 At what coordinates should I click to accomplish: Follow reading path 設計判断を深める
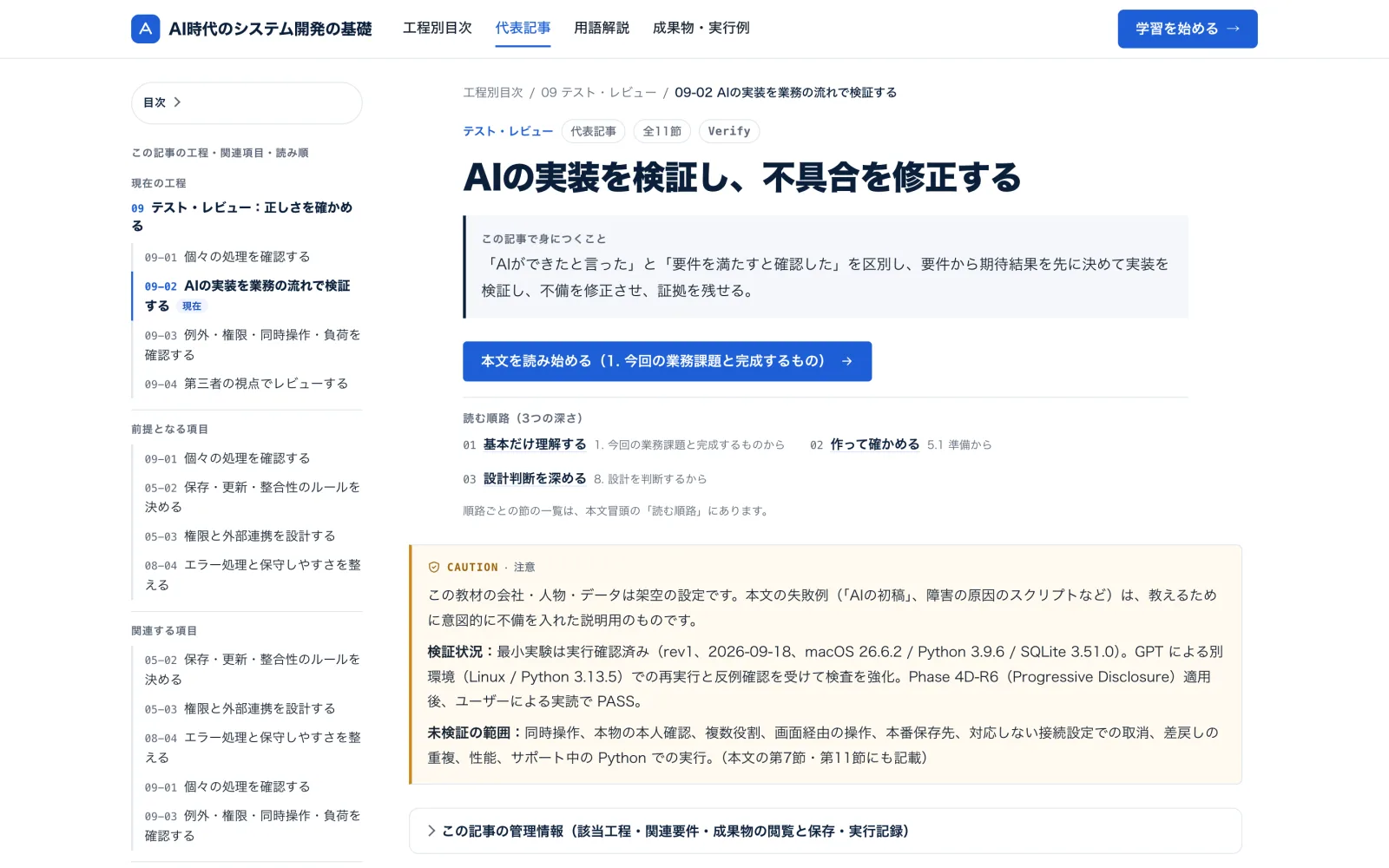(x=535, y=478)
